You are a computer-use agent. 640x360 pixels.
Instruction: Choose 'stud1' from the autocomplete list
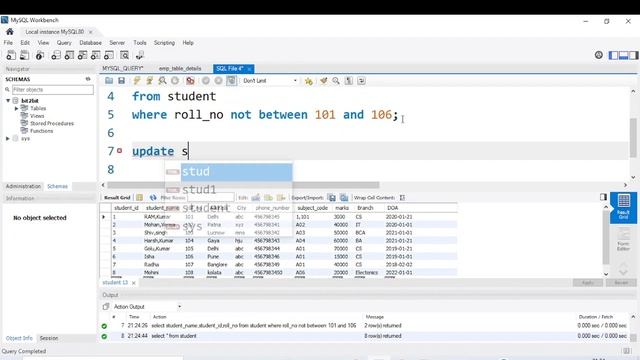(x=229, y=190)
